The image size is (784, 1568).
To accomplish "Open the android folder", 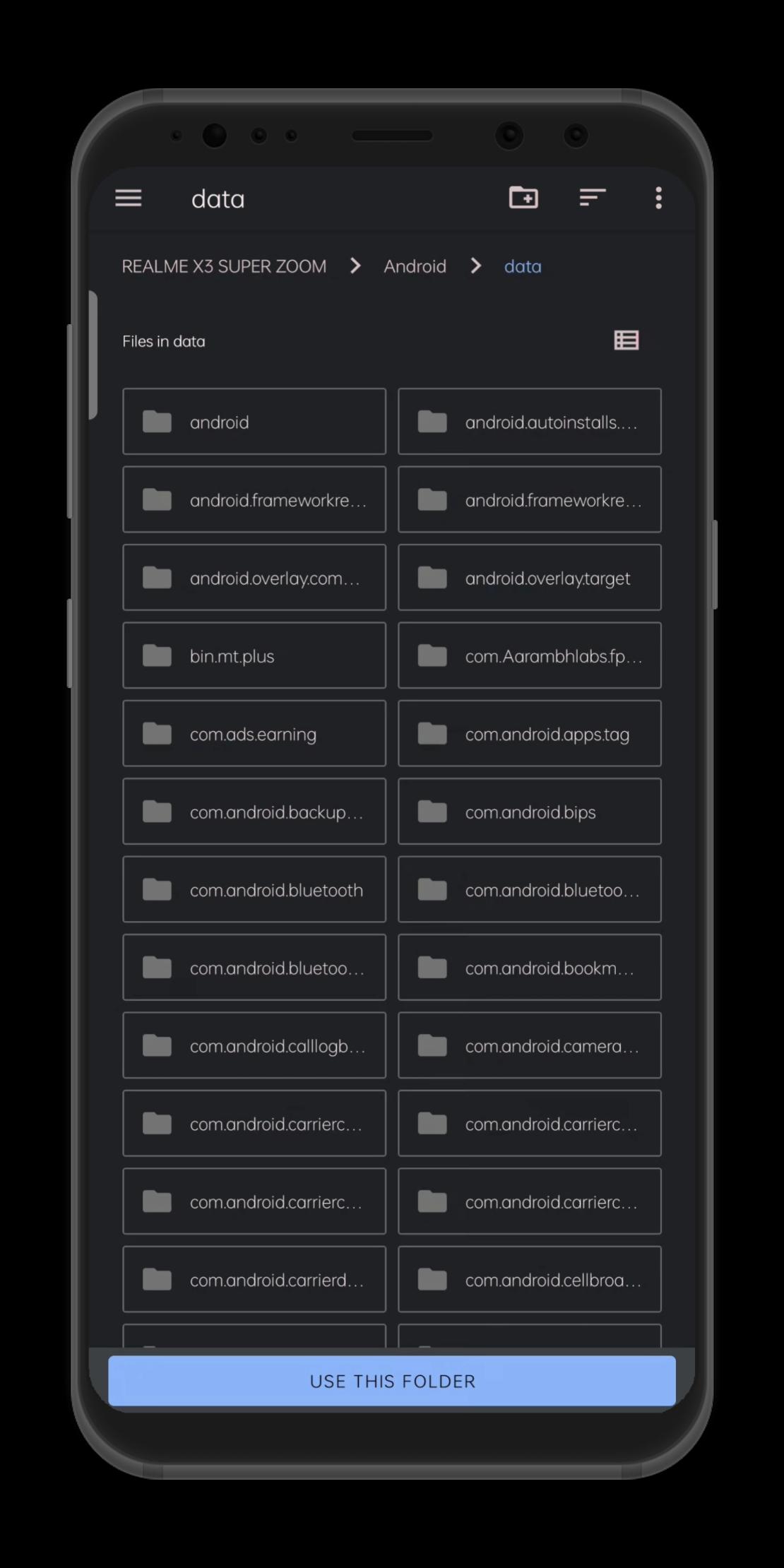I will click(254, 421).
